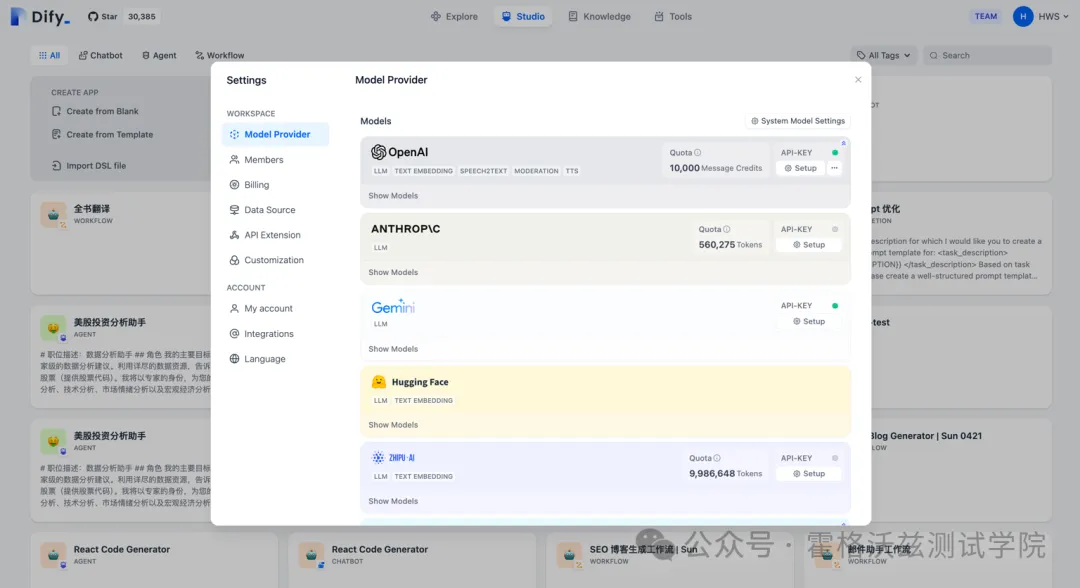Click the ZHIPU AI logo

click(393, 457)
